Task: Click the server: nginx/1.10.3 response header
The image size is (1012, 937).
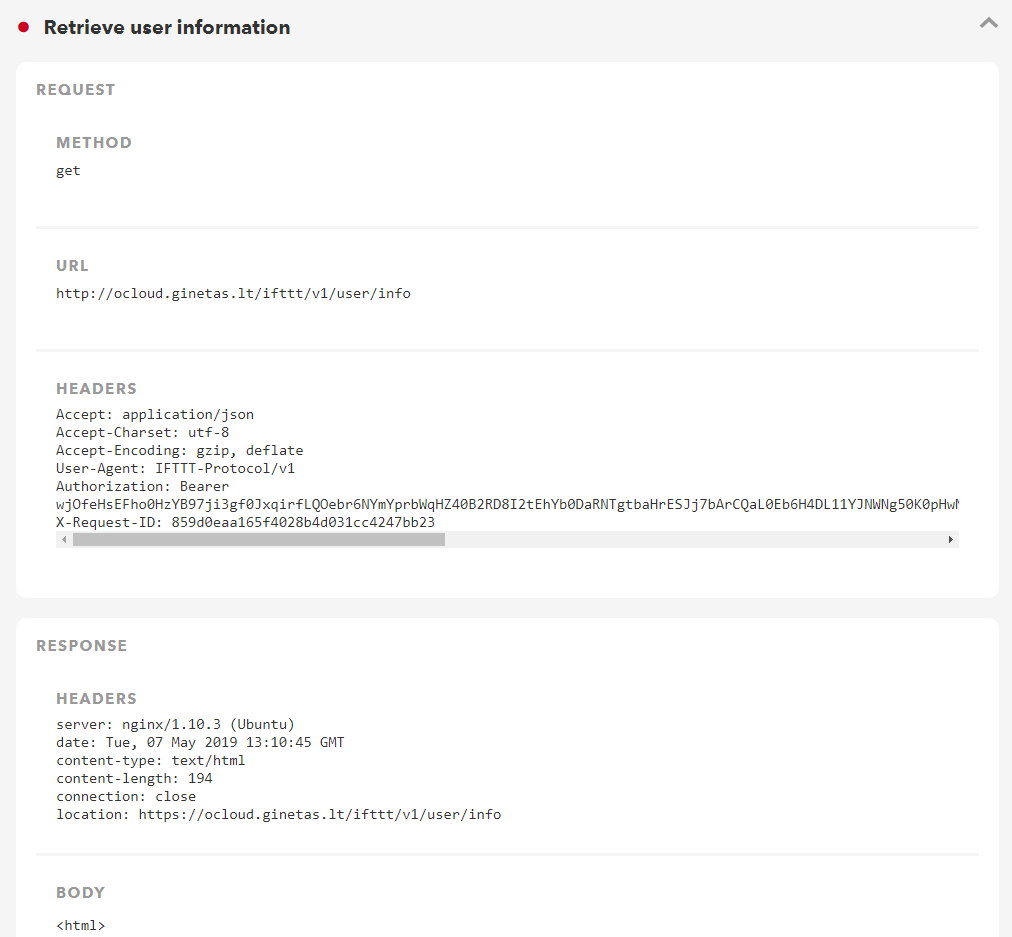Action: [175, 725]
